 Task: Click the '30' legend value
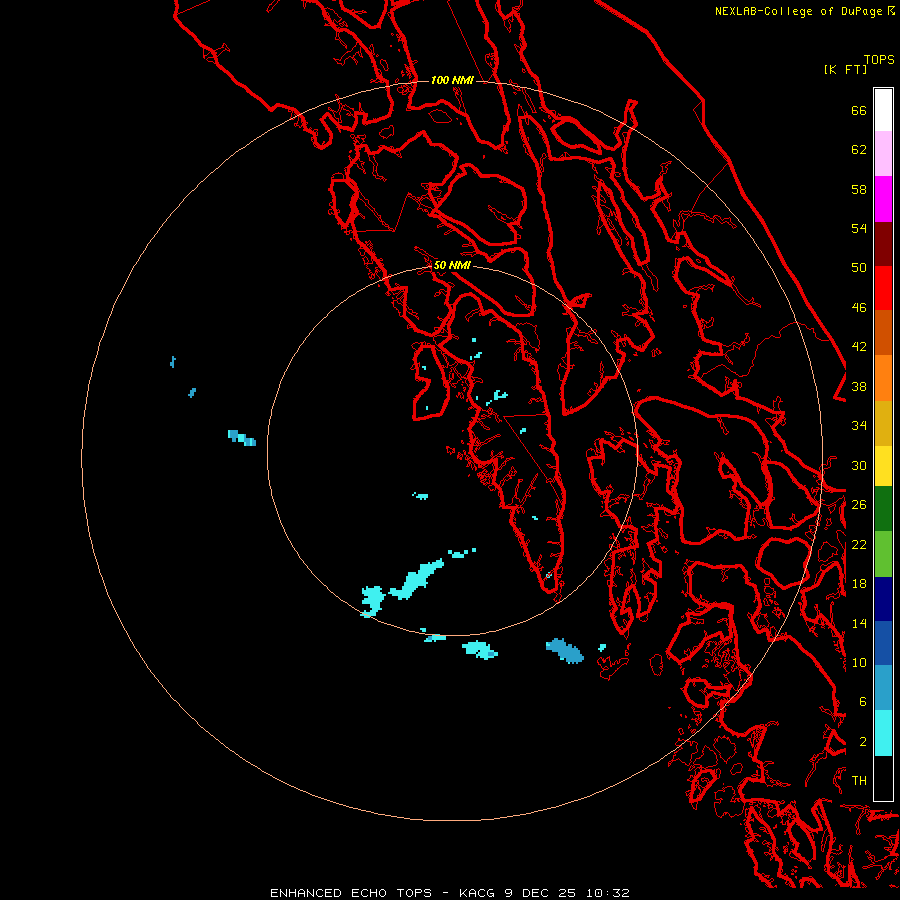(x=859, y=465)
